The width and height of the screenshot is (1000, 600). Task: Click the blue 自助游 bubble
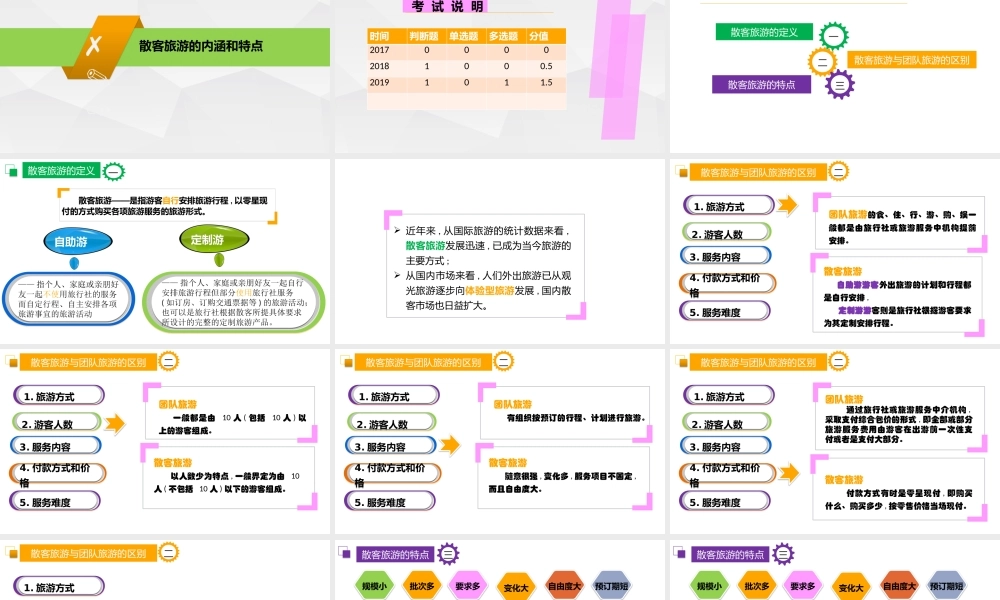point(78,242)
